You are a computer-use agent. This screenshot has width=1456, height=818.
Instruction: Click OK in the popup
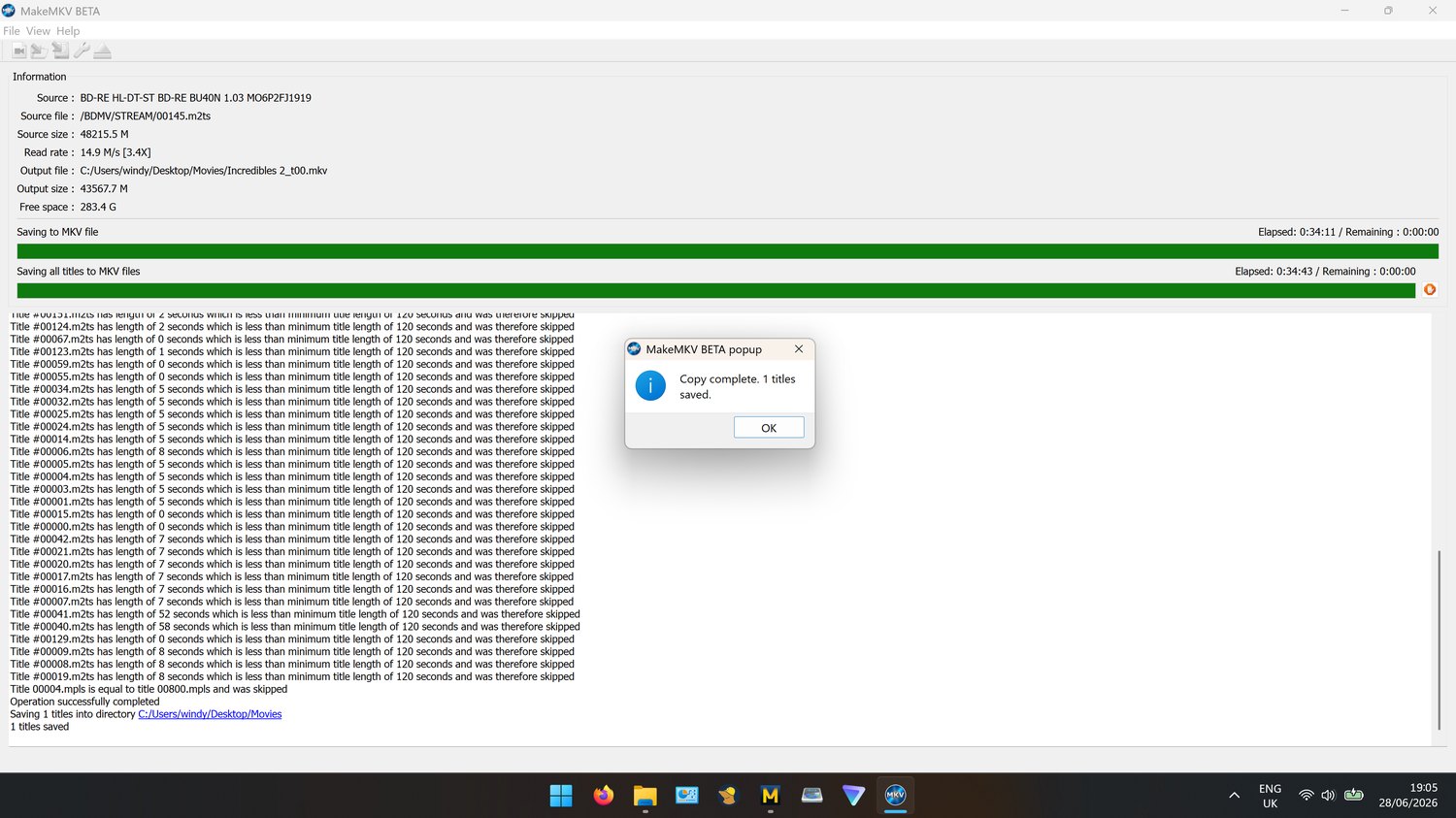pyautogui.click(x=769, y=428)
